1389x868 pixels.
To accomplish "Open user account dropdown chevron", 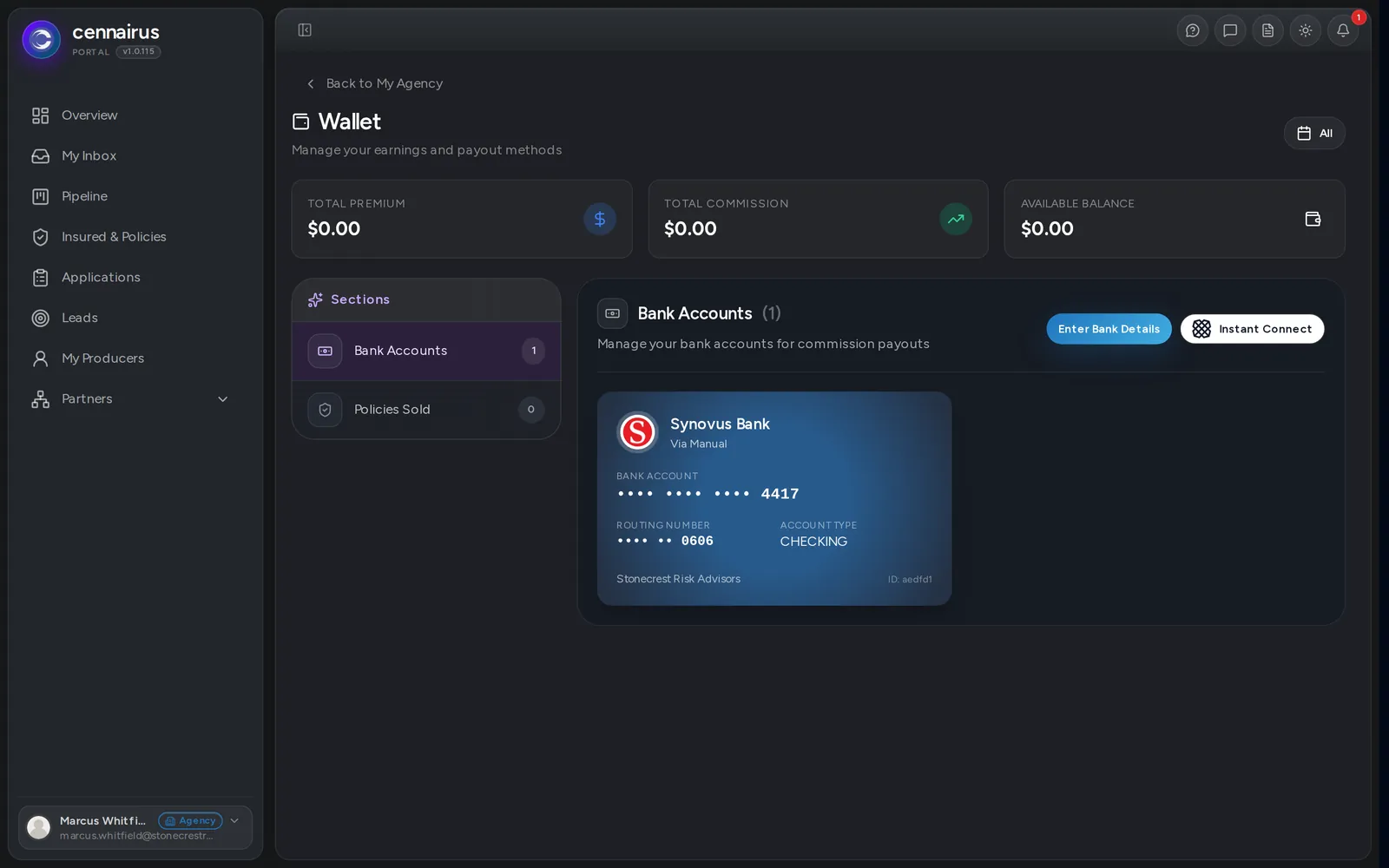I will 234,821.
